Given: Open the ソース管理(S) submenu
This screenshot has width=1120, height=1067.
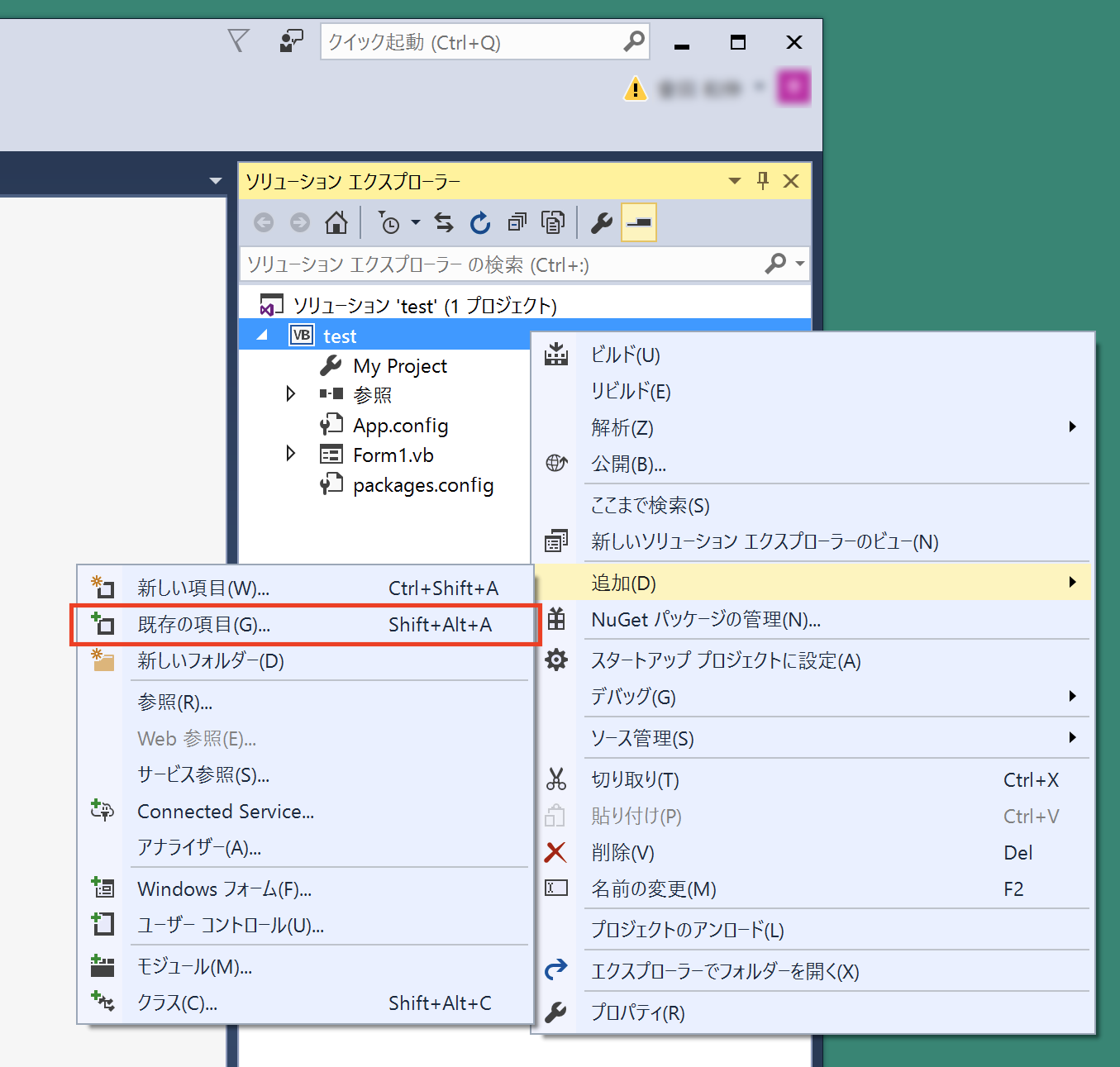Looking at the screenshot, I should pyautogui.click(x=813, y=738).
